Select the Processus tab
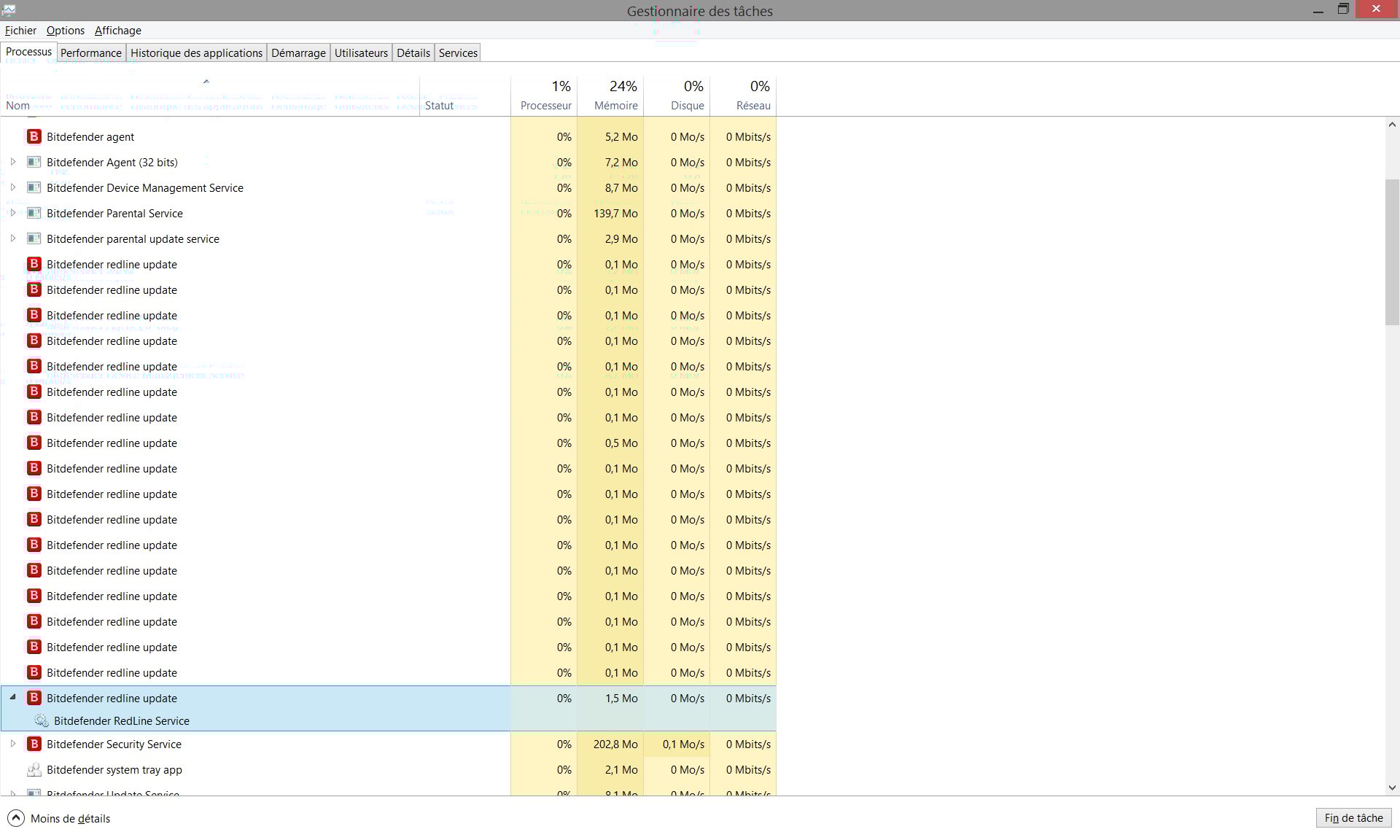1400x840 pixels. pos(28,52)
